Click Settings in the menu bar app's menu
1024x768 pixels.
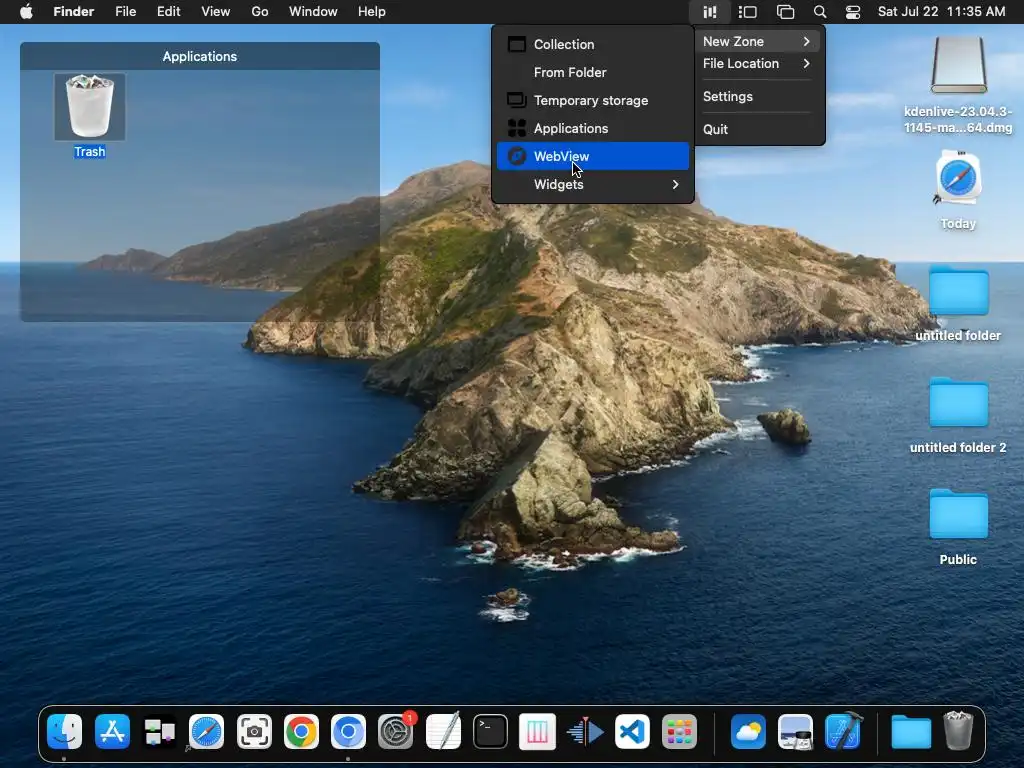pos(728,97)
